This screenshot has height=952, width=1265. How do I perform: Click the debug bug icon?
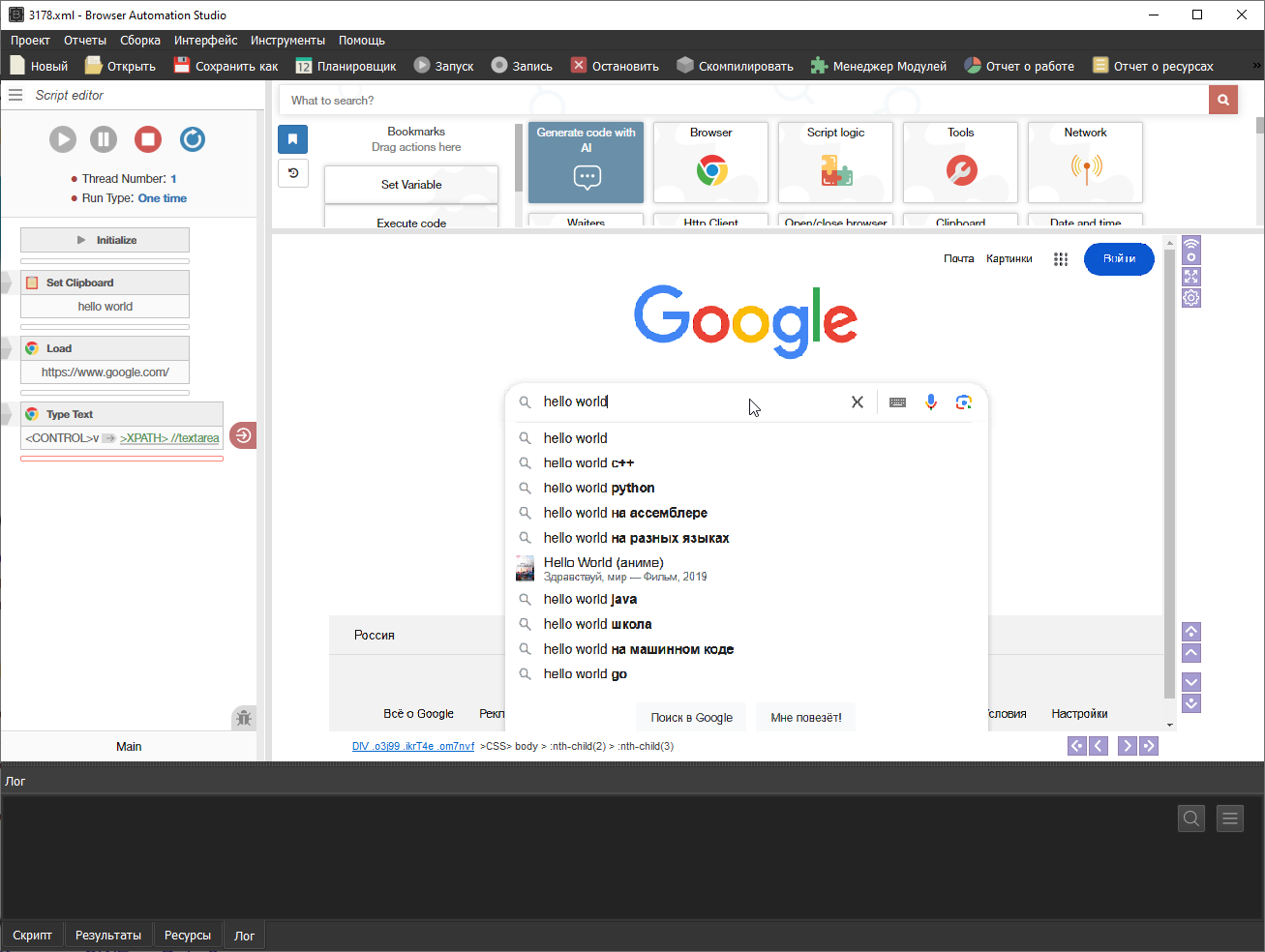244,717
